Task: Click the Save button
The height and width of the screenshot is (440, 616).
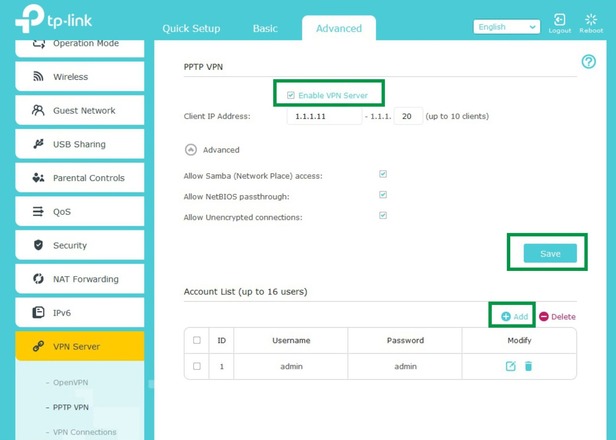Action: tap(550, 254)
